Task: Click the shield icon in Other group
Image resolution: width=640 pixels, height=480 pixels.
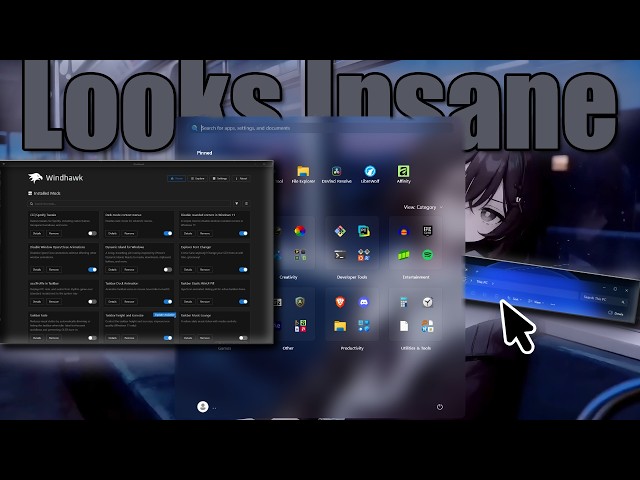Action: click(x=300, y=302)
